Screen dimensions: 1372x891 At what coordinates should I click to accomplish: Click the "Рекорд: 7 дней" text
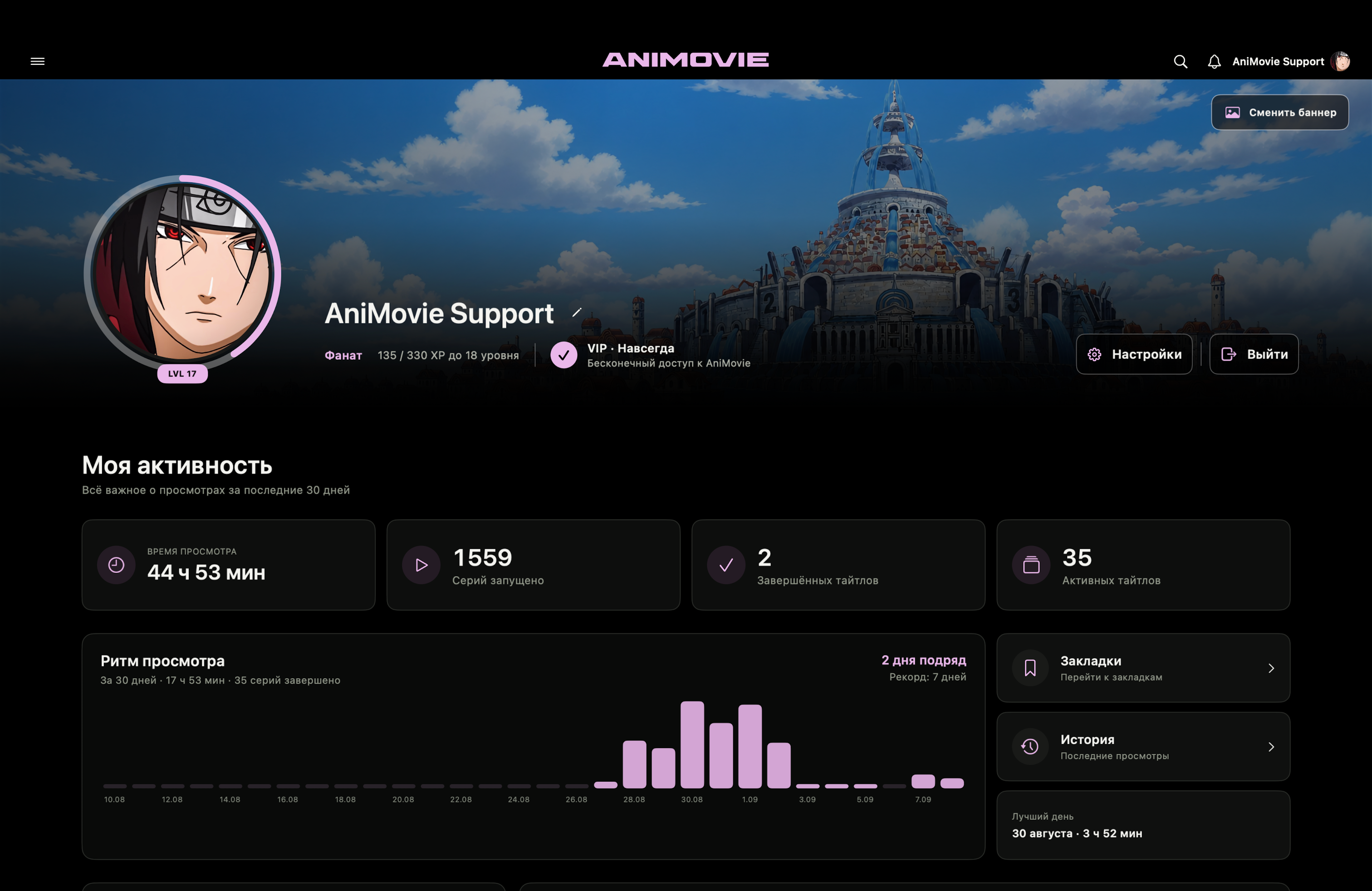[927, 676]
